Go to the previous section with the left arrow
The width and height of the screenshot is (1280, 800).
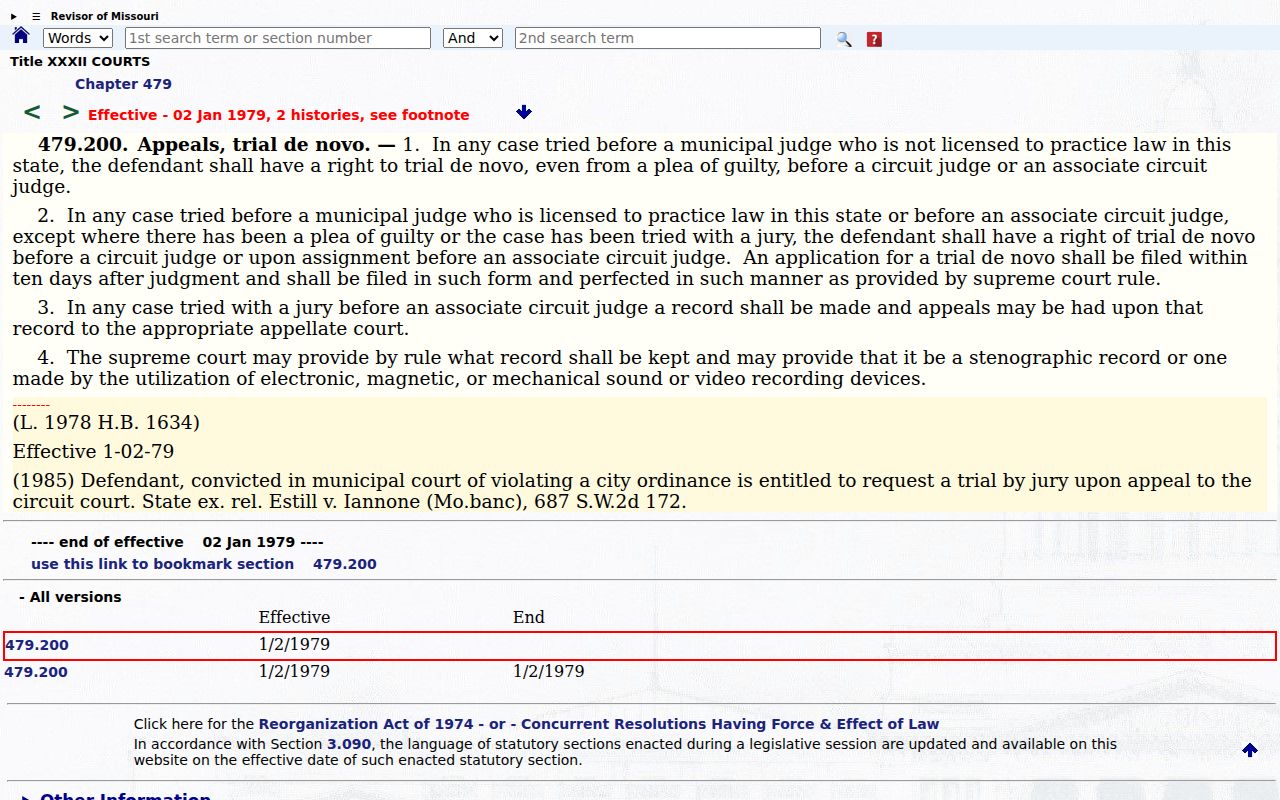(32, 113)
